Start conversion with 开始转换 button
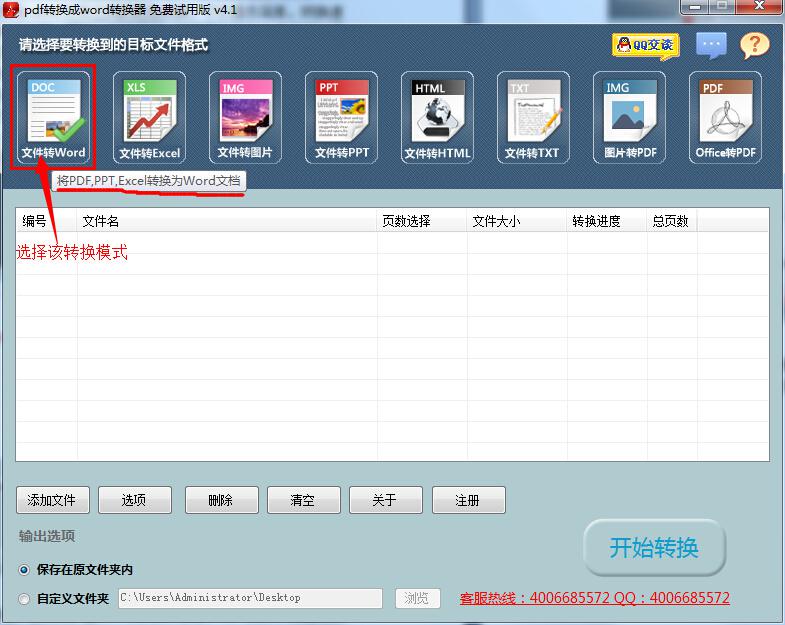This screenshot has width=785, height=625. (x=654, y=548)
